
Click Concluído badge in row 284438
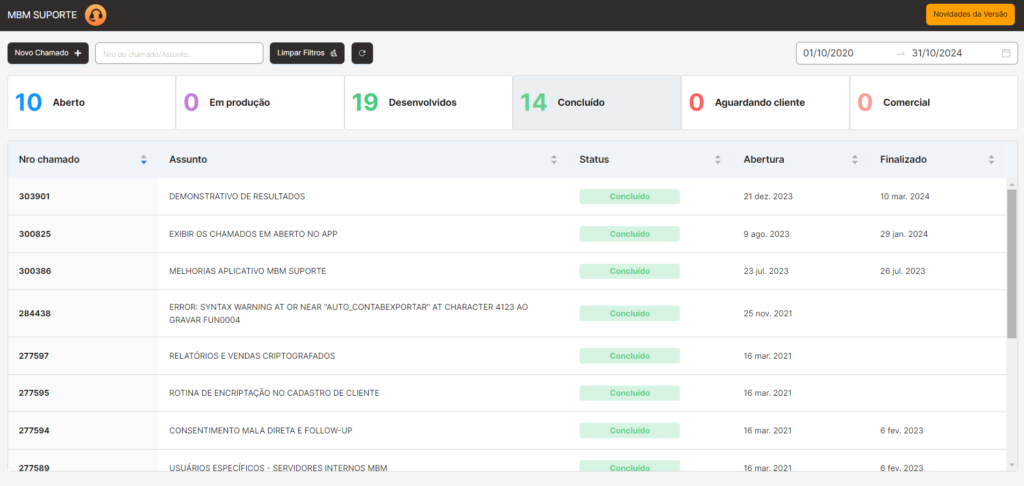click(x=630, y=314)
